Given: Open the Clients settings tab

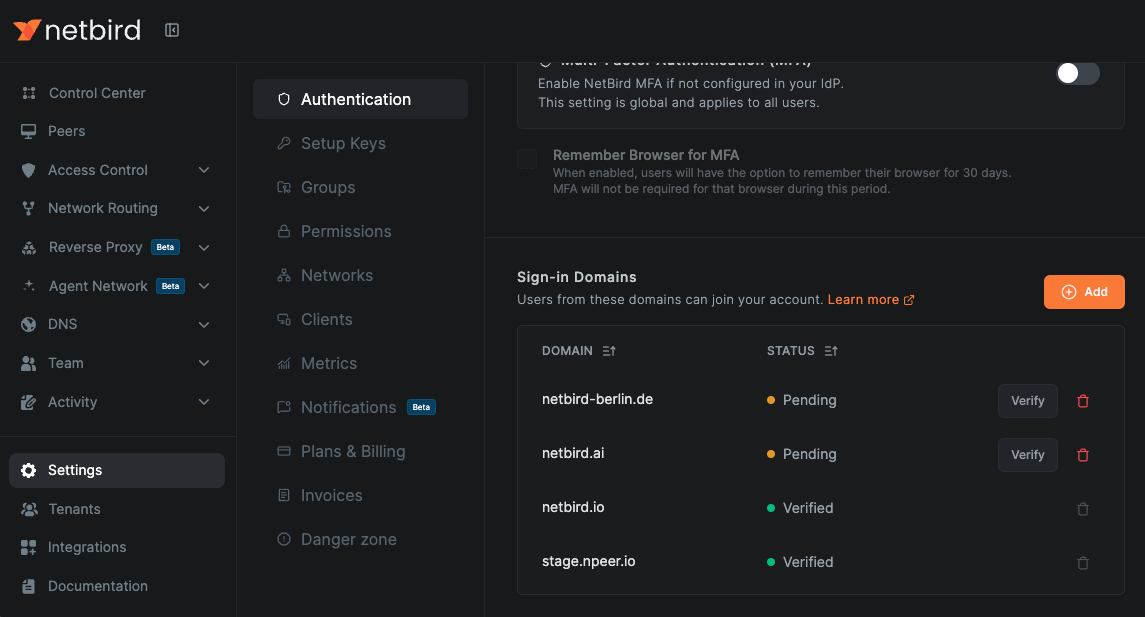Looking at the screenshot, I should coord(360,320).
